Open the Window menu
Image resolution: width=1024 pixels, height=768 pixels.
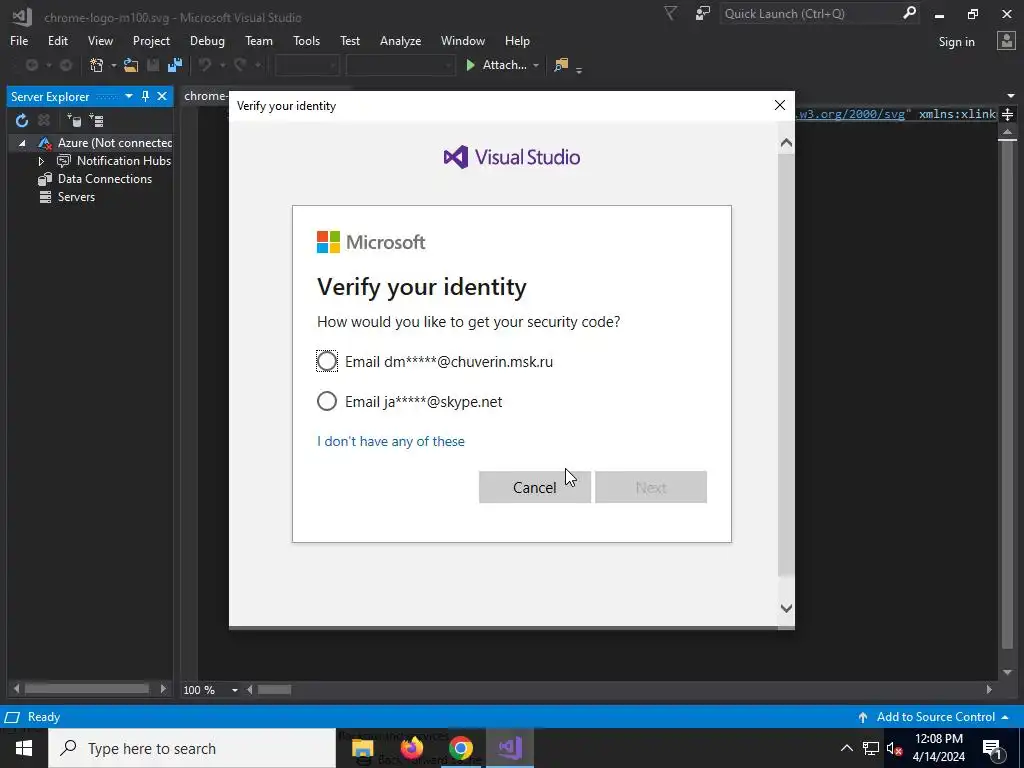pos(462,40)
